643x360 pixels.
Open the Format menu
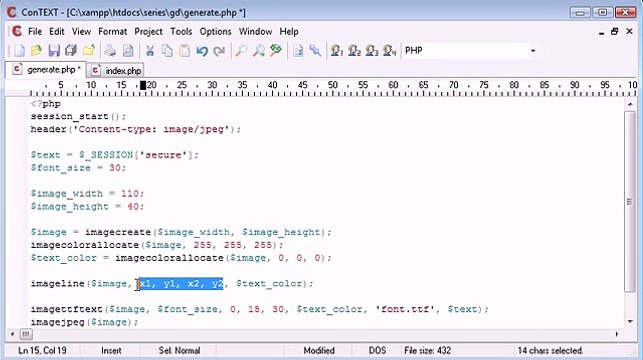click(112, 32)
